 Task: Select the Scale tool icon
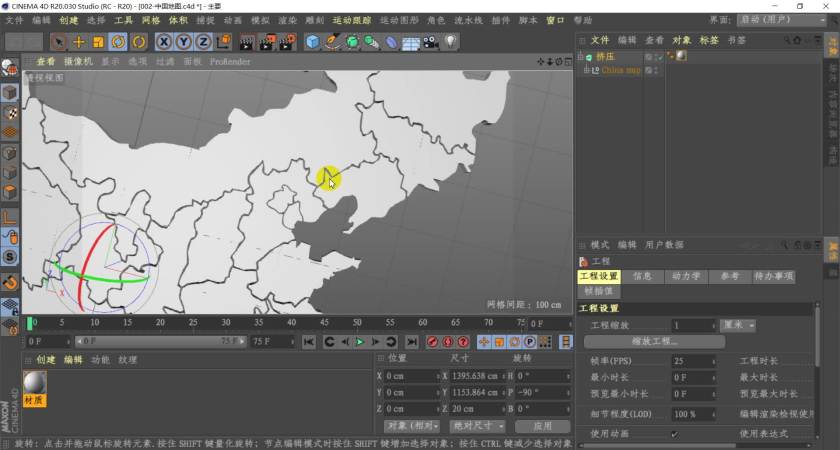(x=99, y=41)
